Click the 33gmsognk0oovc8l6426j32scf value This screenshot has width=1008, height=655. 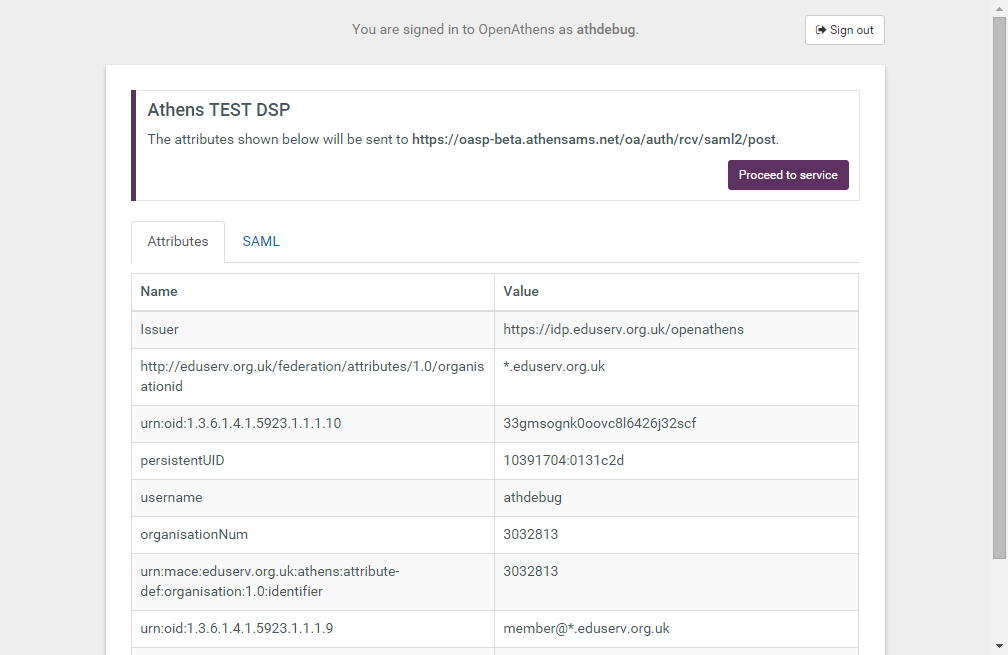(x=600, y=423)
